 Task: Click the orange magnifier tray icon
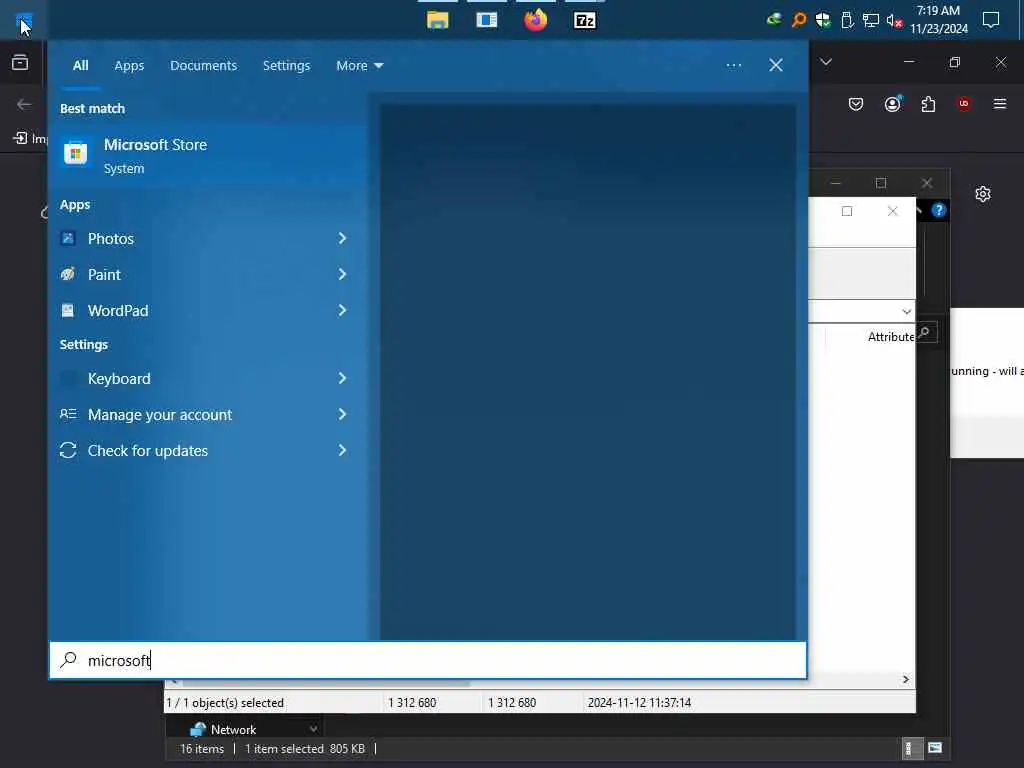point(799,20)
